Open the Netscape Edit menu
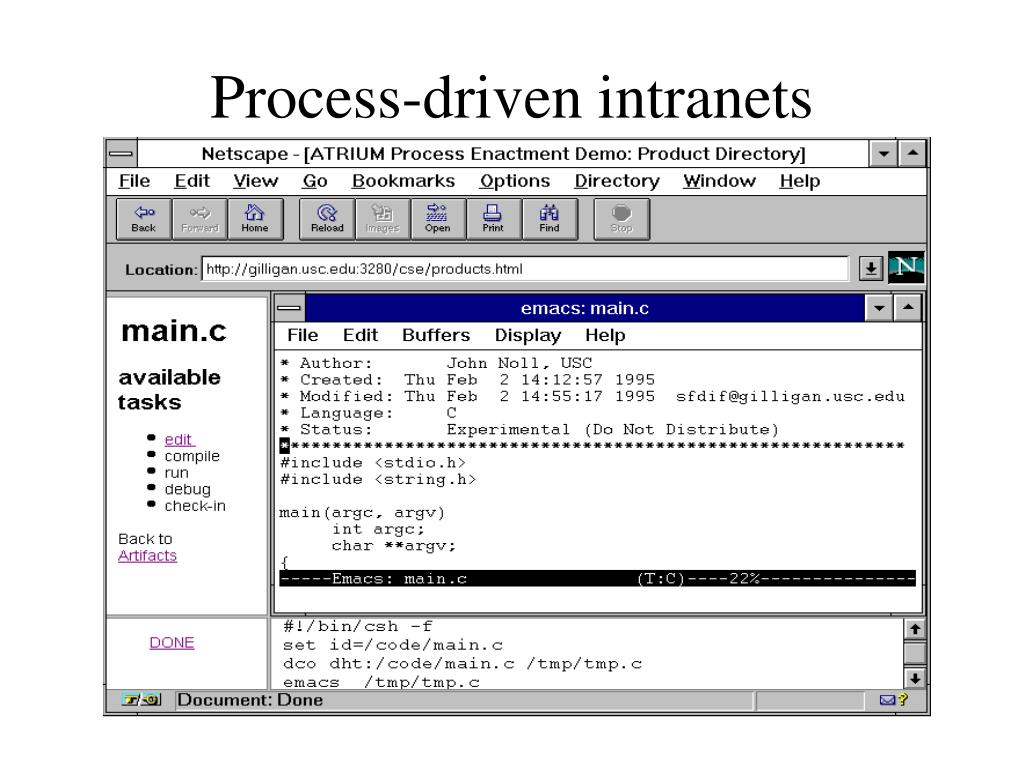Image resolution: width=1024 pixels, height=768 pixels. [x=192, y=181]
